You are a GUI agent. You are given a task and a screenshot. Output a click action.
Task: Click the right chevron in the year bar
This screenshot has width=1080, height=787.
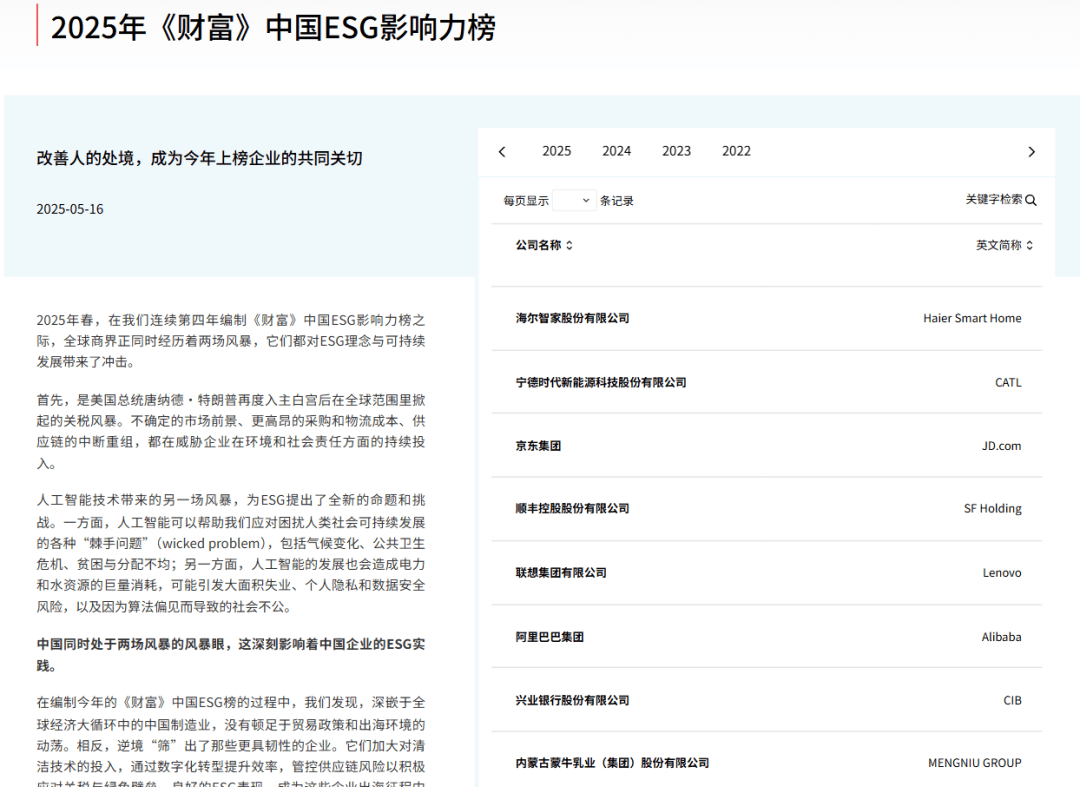point(1032,151)
